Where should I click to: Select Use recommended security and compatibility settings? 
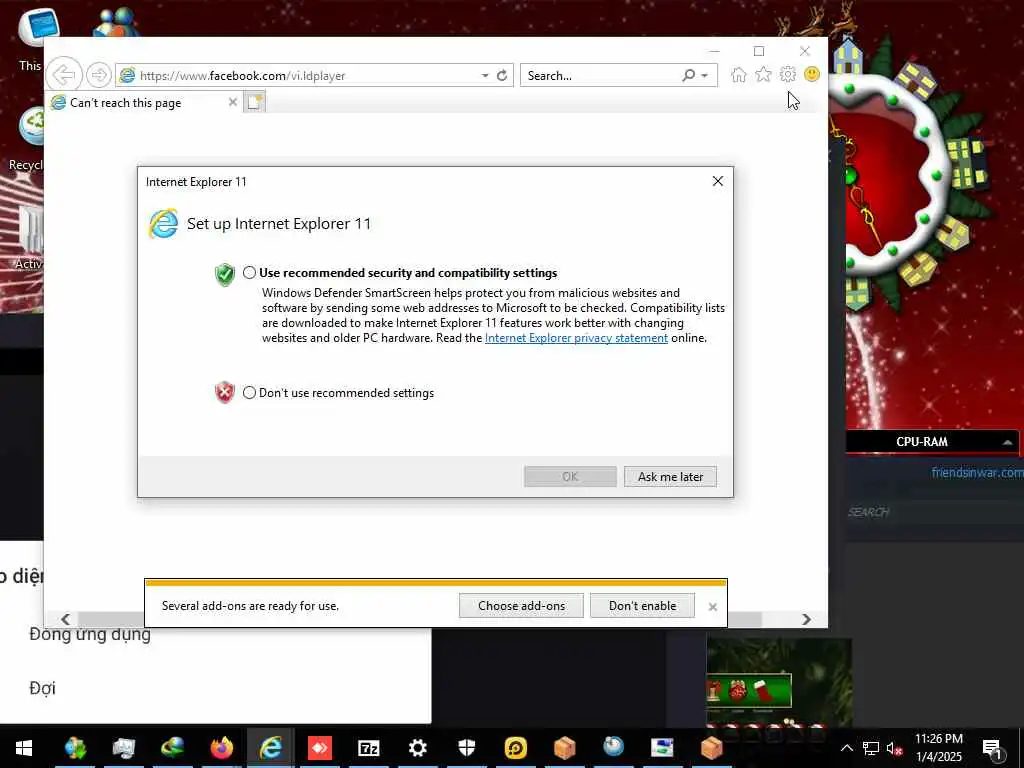[249, 273]
